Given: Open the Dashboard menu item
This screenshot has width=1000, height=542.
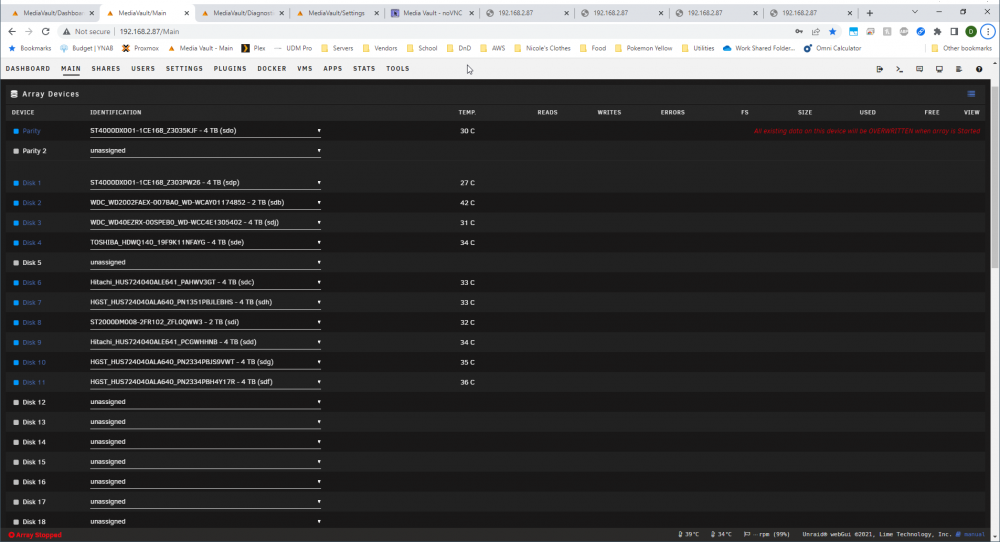Looking at the screenshot, I should pyautogui.click(x=28, y=69).
